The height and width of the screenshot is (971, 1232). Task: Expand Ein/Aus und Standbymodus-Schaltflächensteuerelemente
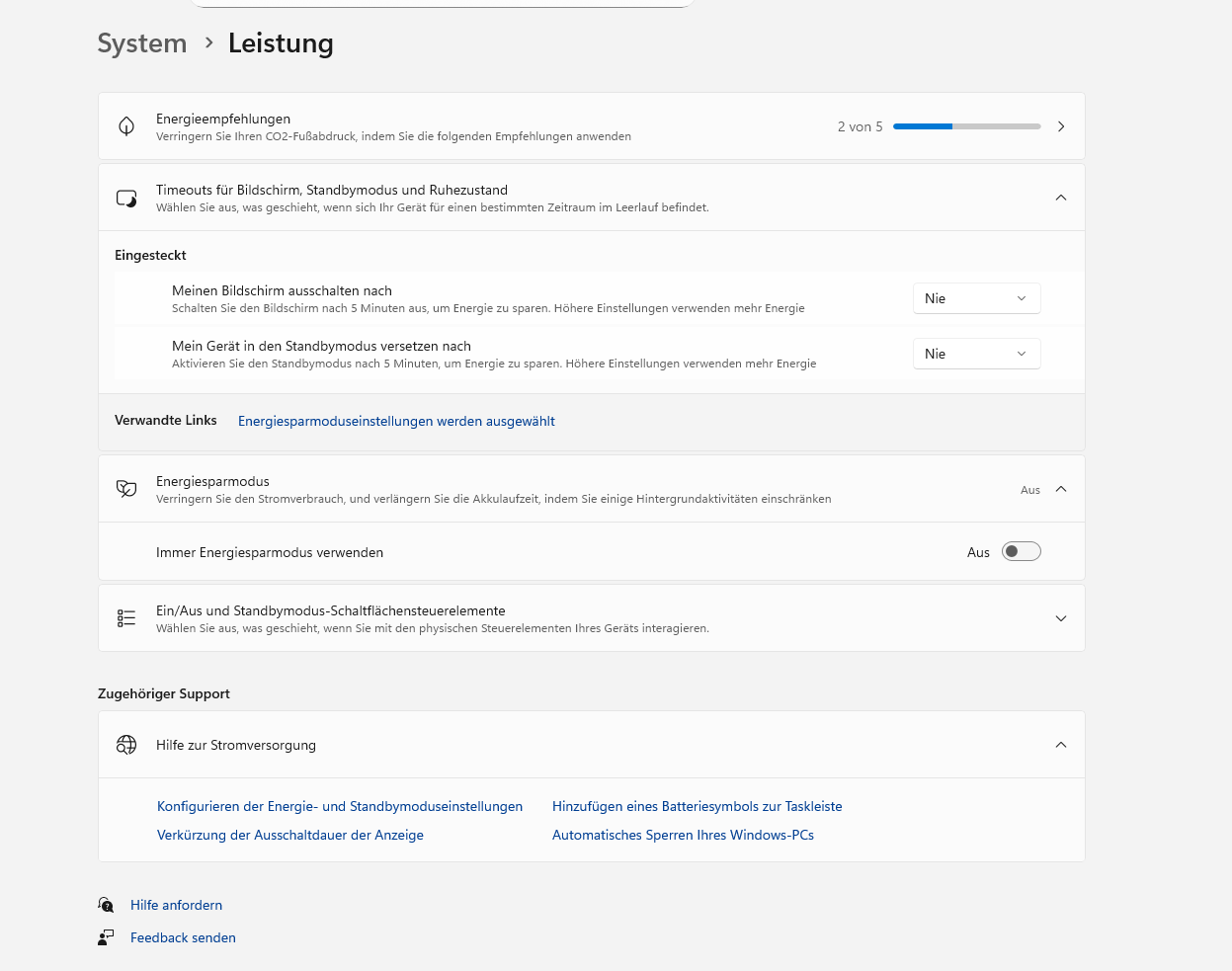(x=1060, y=617)
